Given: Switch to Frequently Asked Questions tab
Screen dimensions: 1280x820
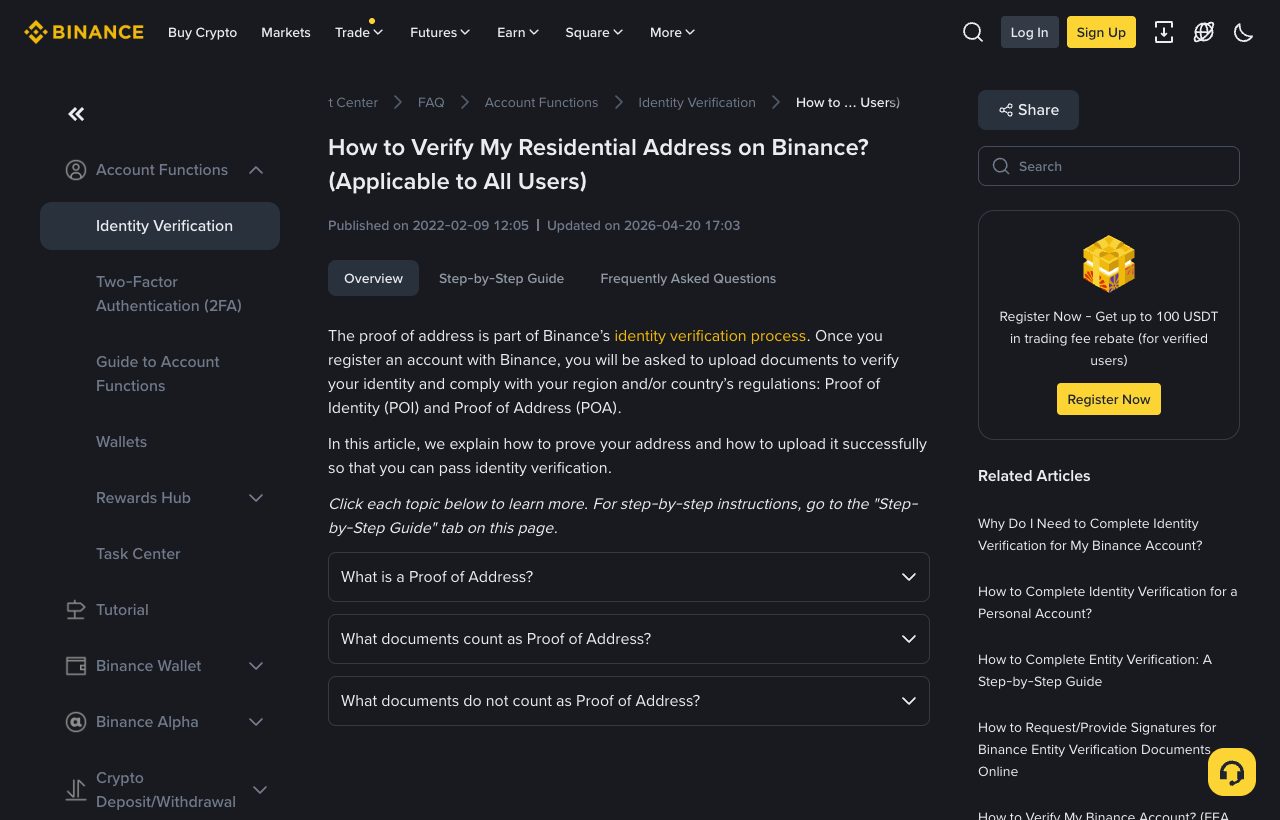Looking at the screenshot, I should click(x=688, y=278).
